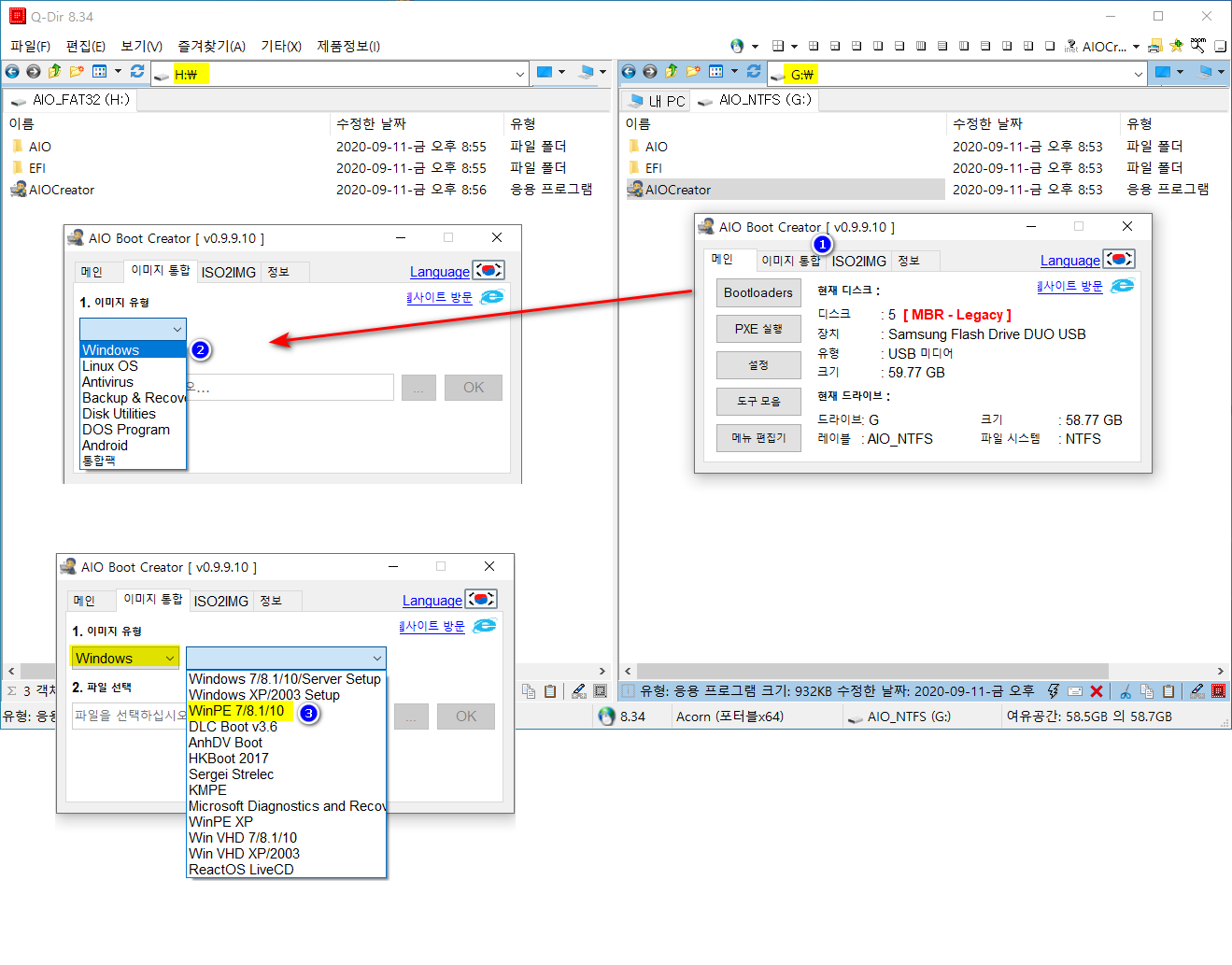The width and height of the screenshot is (1232, 965).
Task: Switch to 내 PC tab
Action: pyautogui.click(x=657, y=101)
